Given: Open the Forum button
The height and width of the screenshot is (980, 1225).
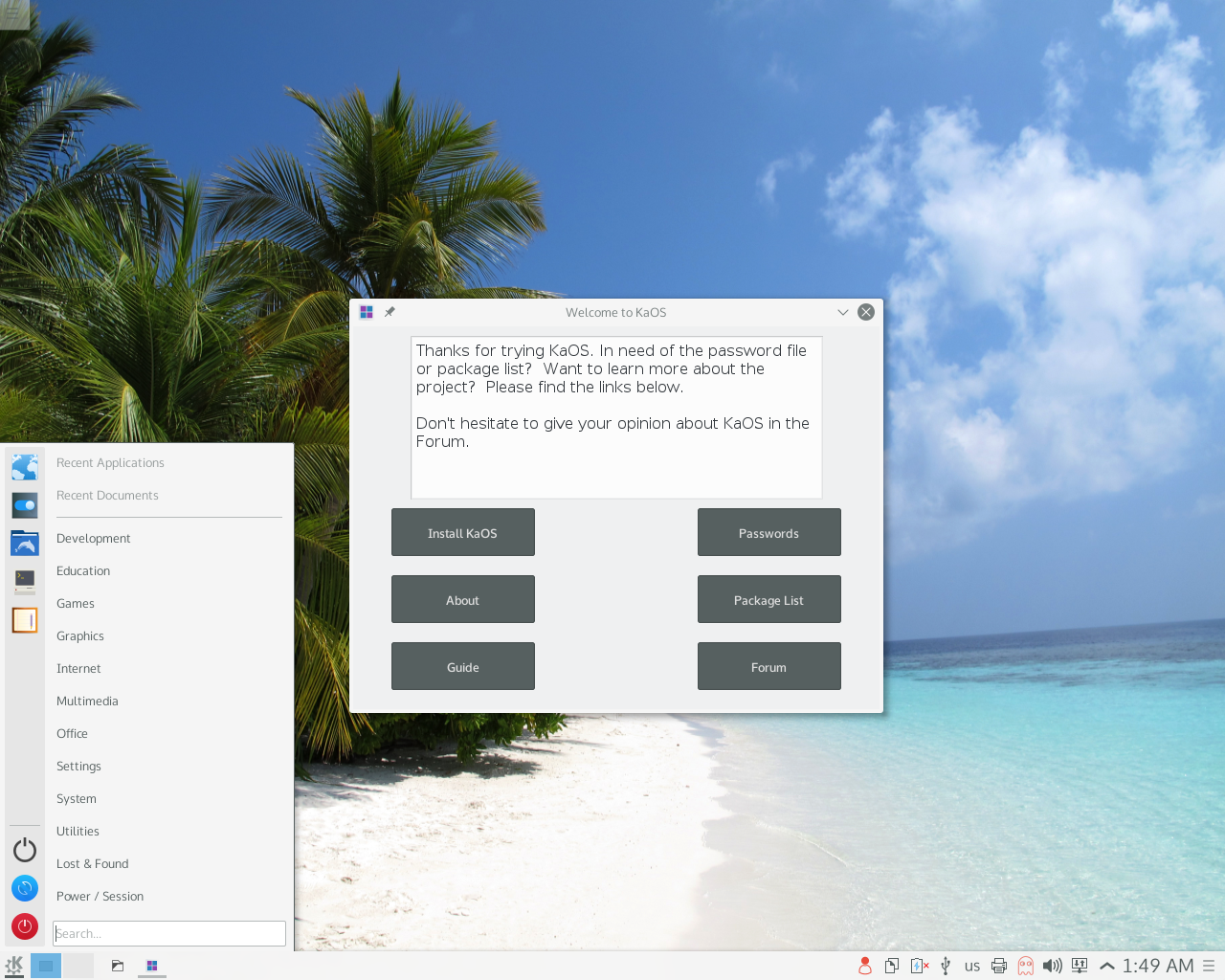Looking at the screenshot, I should [x=769, y=666].
